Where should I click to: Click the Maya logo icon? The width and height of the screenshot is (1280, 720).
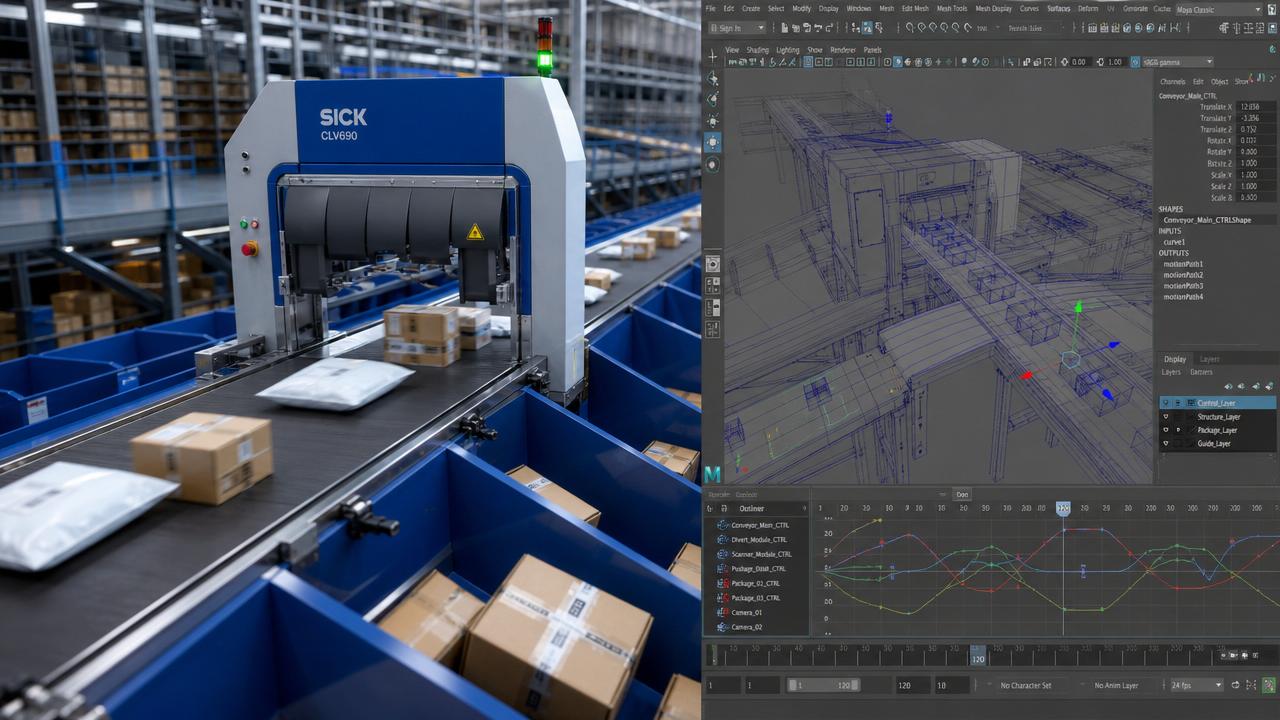click(x=712, y=474)
